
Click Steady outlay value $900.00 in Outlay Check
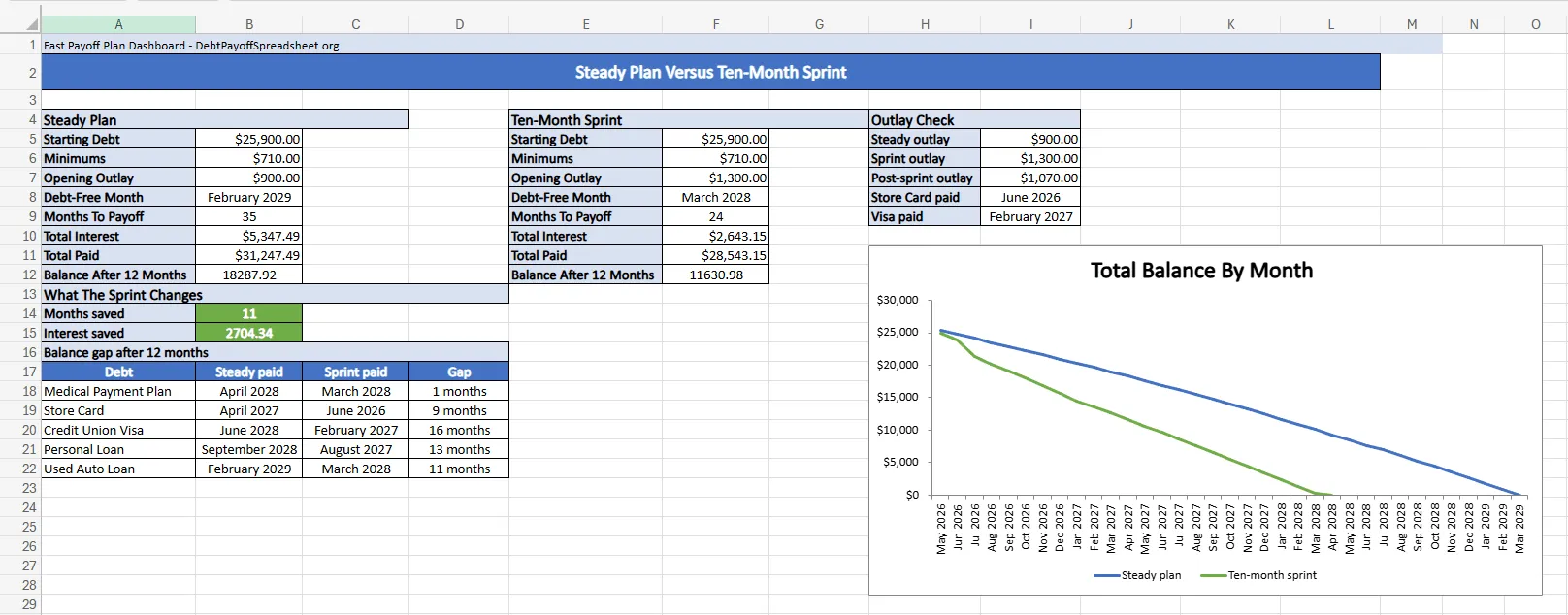(1029, 139)
